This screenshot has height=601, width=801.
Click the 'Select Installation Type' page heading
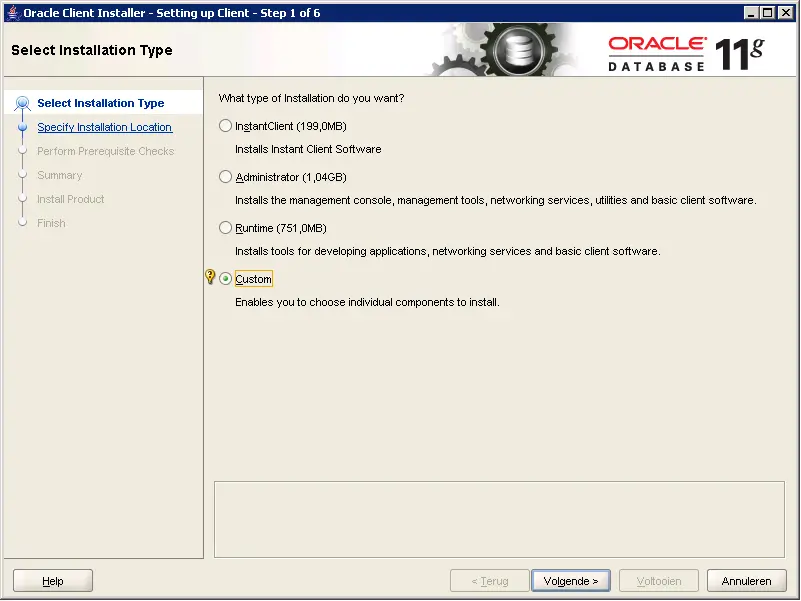(x=92, y=50)
